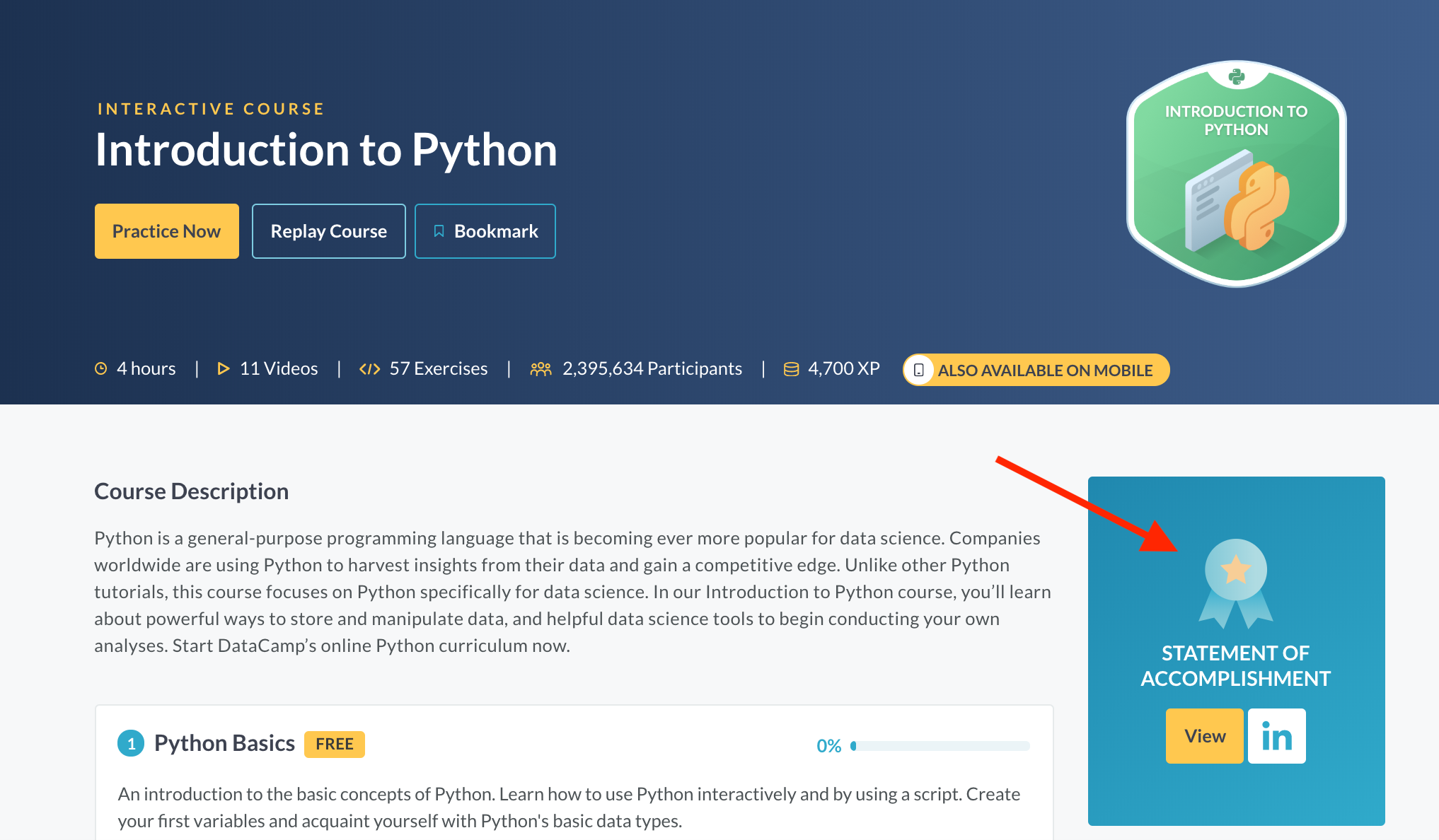Open Also Available on Mobile badge
Image resolution: width=1439 pixels, height=840 pixels.
[1044, 370]
